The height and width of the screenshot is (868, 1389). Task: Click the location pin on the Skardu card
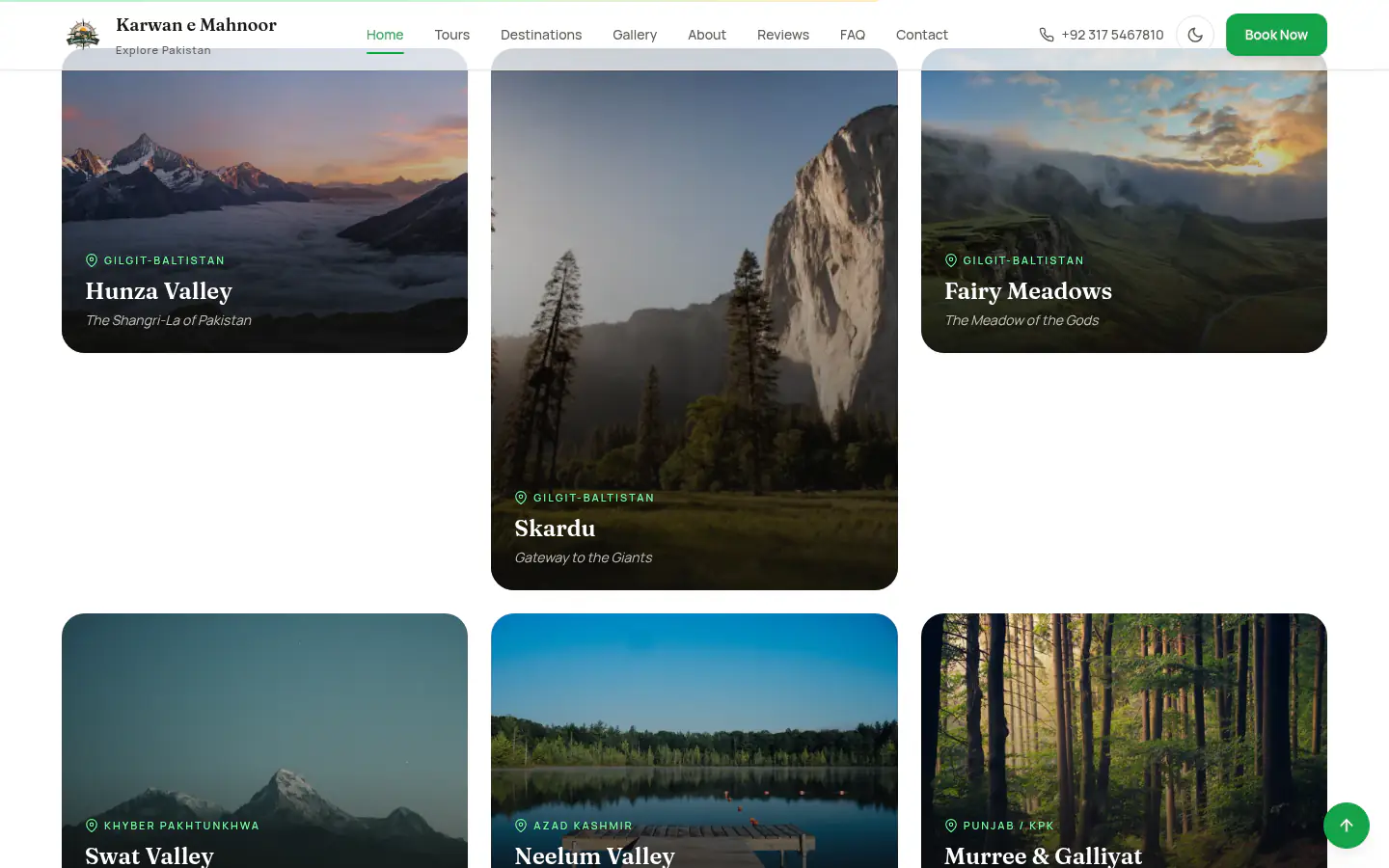click(521, 498)
